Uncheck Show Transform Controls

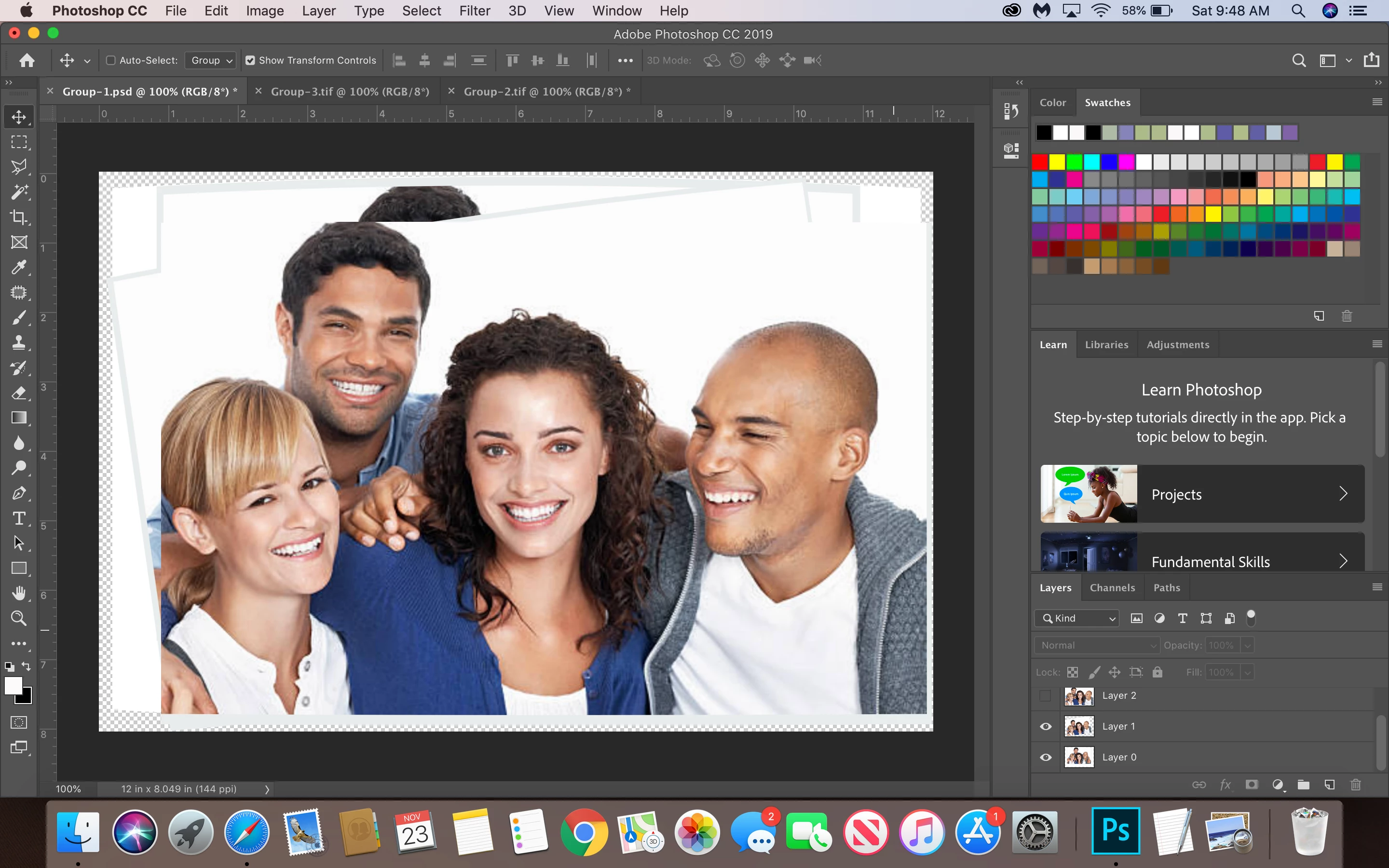[250, 60]
